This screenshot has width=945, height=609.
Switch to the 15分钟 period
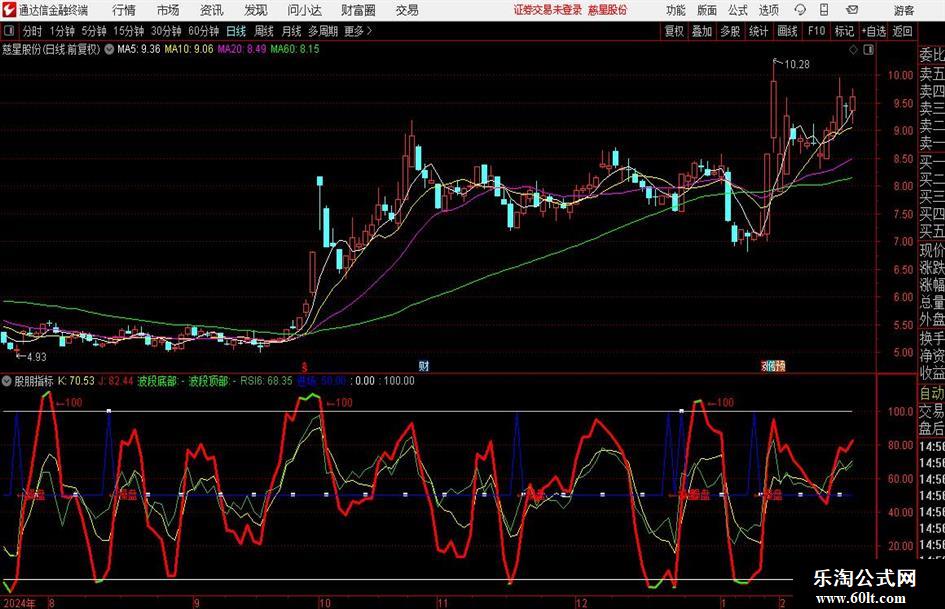pos(129,31)
